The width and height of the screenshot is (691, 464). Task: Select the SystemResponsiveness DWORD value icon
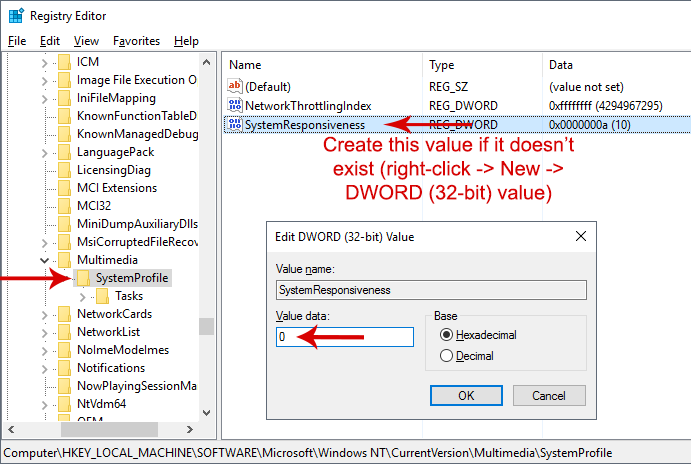(235, 125)
